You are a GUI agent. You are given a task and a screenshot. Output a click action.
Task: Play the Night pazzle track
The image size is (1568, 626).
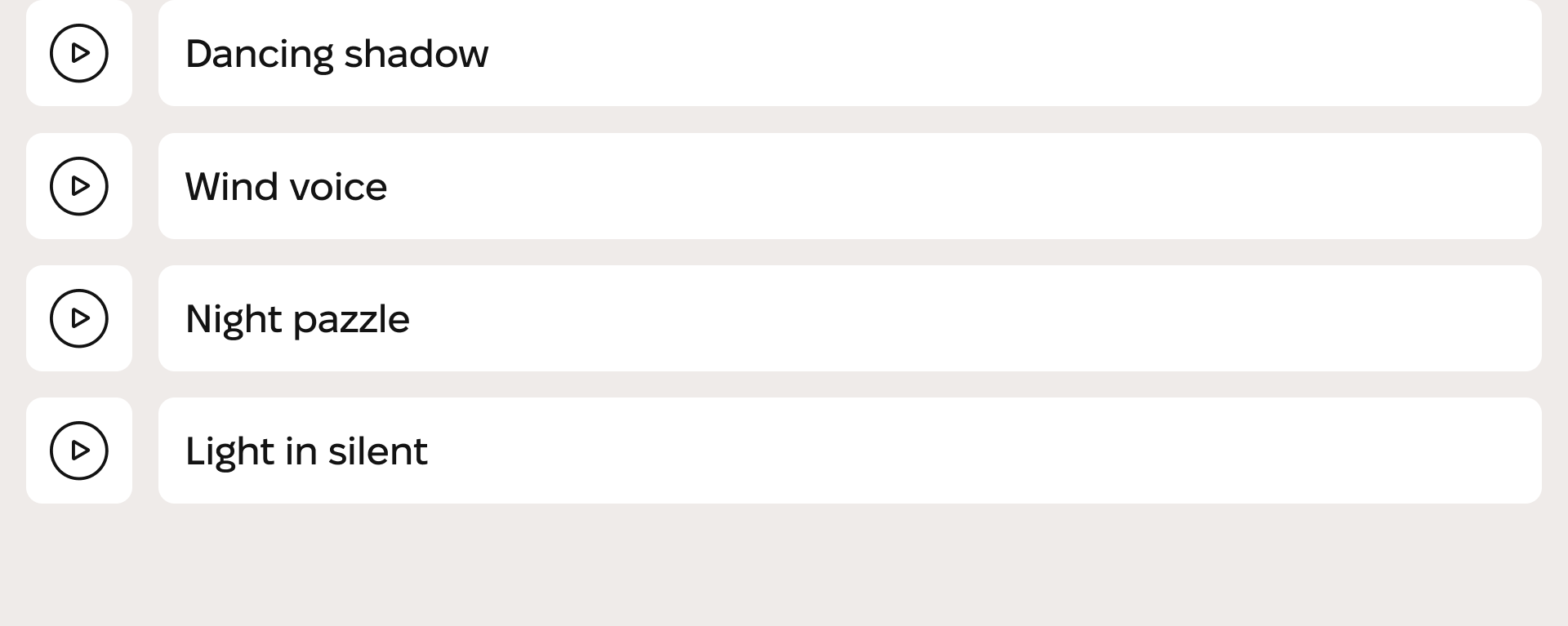point(79,318)
